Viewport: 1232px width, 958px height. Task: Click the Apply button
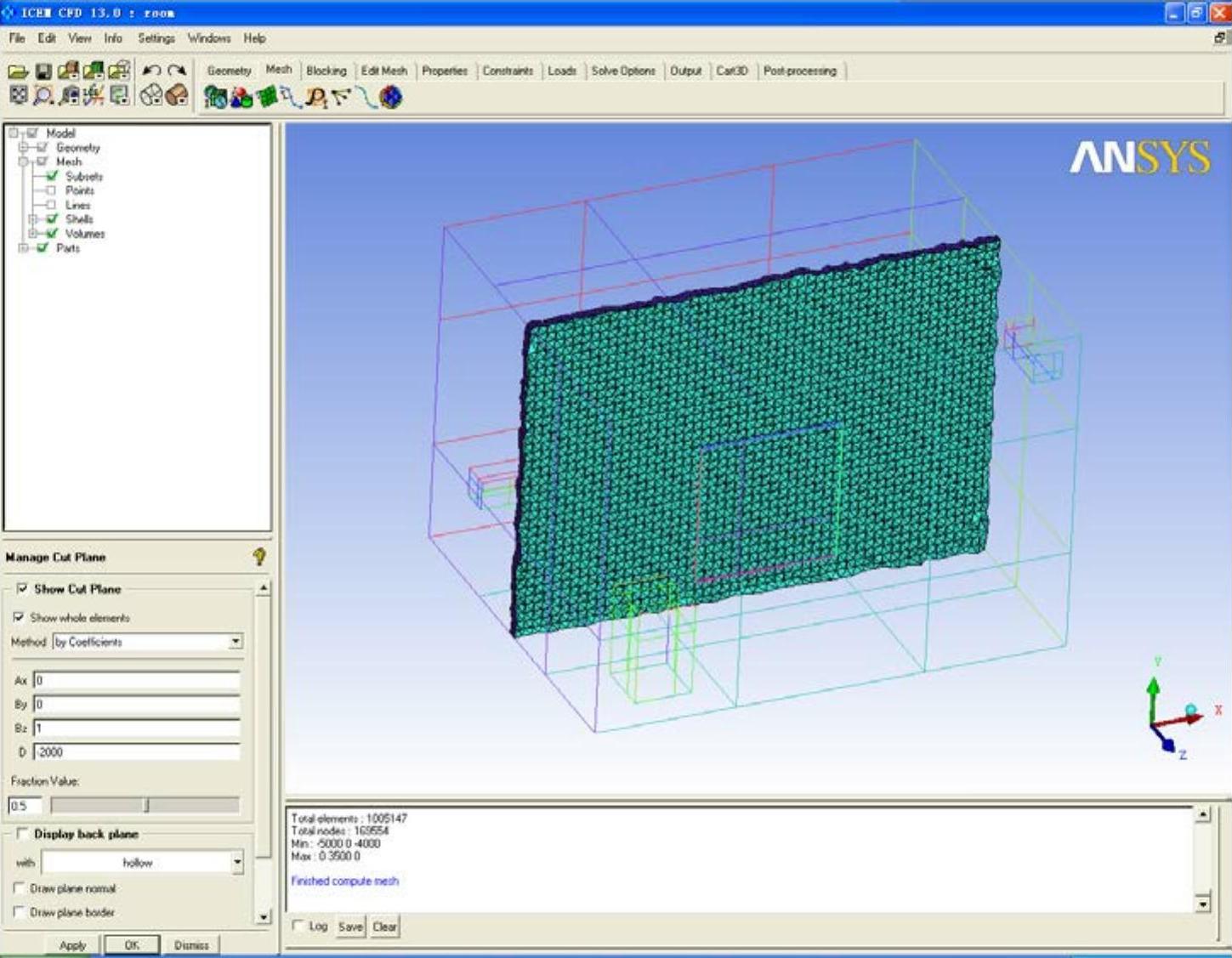[73, 945]
